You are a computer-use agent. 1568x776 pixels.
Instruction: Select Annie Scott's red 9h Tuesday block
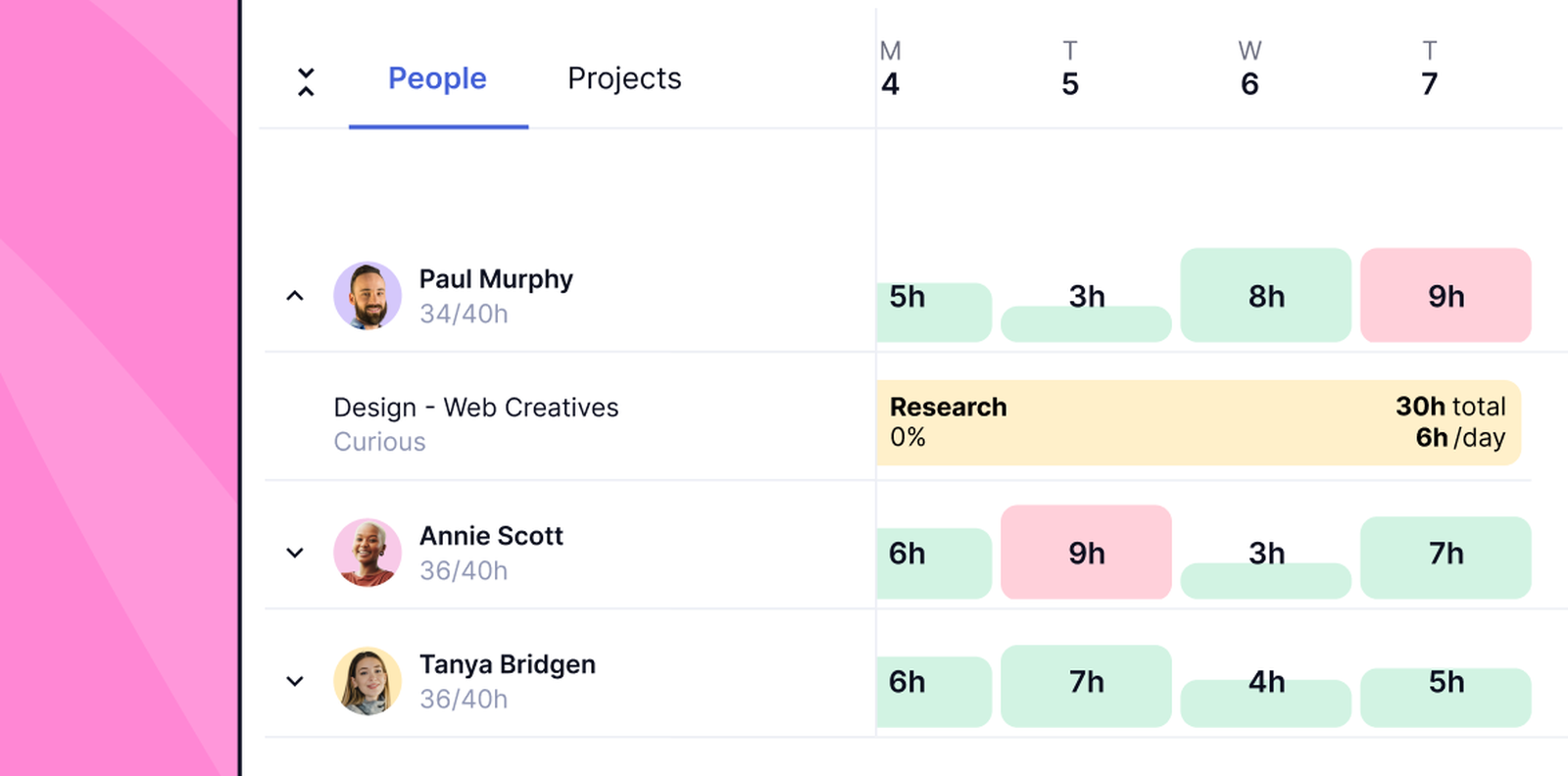[1086, 553]
